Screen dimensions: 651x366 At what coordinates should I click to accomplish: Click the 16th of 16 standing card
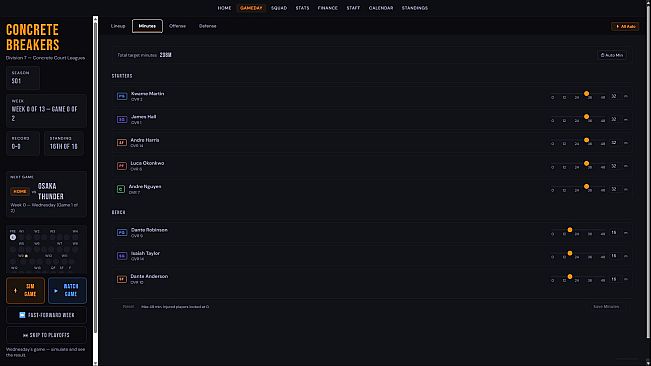(x=64, y=143)
